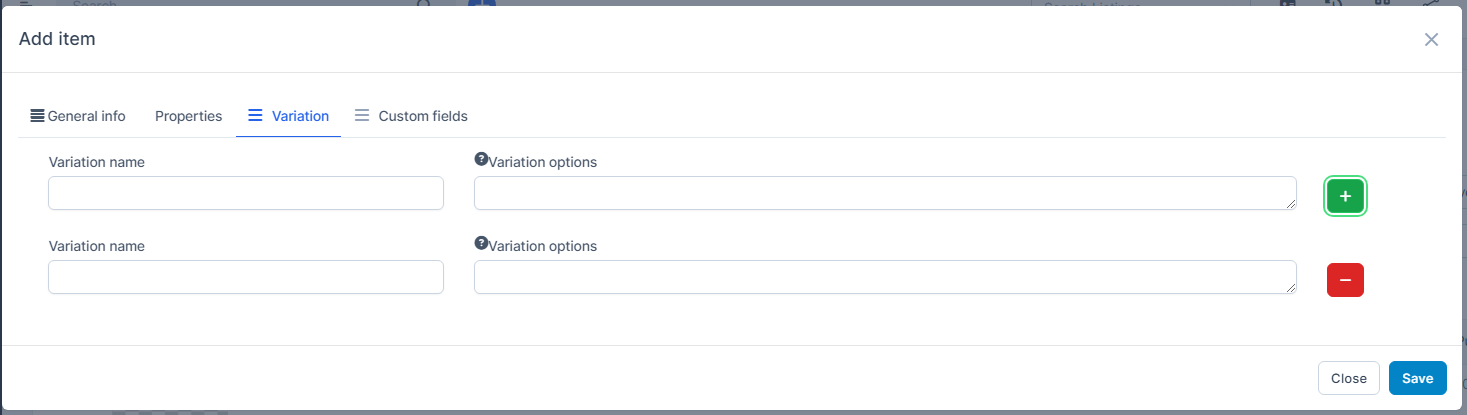Click the green plus add-variation button

click(x=1345, y=196)
